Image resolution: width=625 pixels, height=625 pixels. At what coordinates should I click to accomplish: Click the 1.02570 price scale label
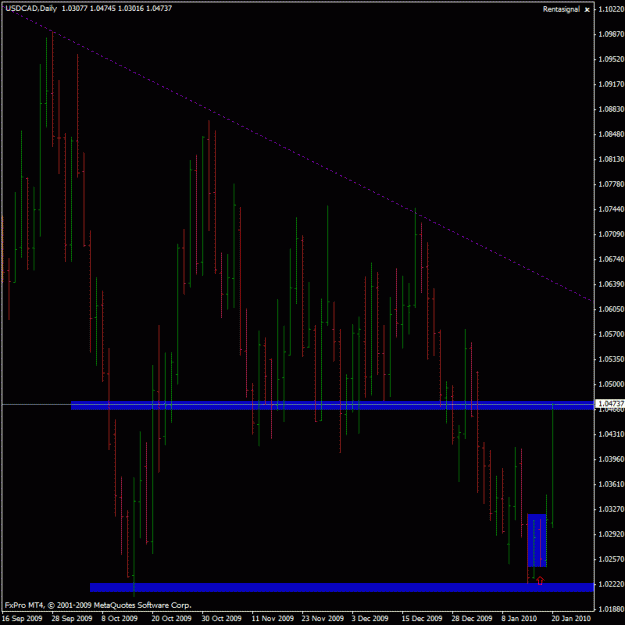pyautogui.click(x=611, y=560)
